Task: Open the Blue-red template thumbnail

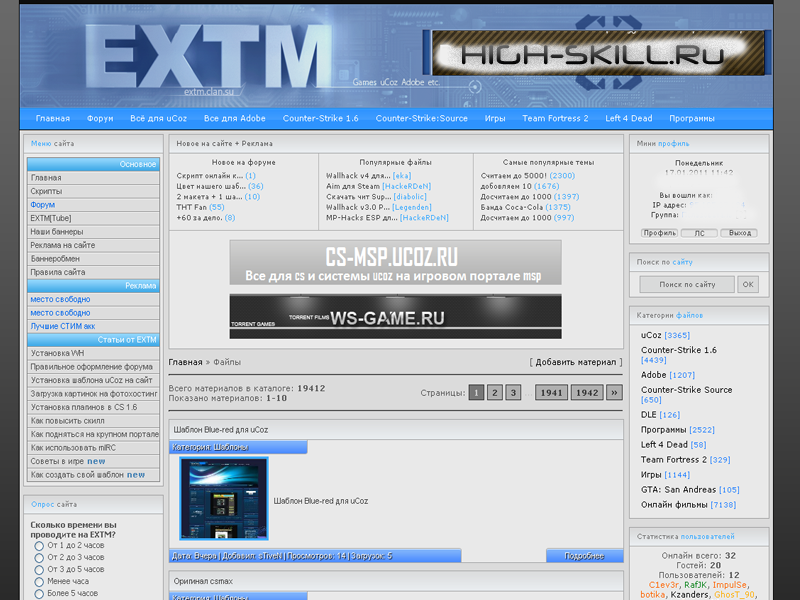Action: (224, 499)
